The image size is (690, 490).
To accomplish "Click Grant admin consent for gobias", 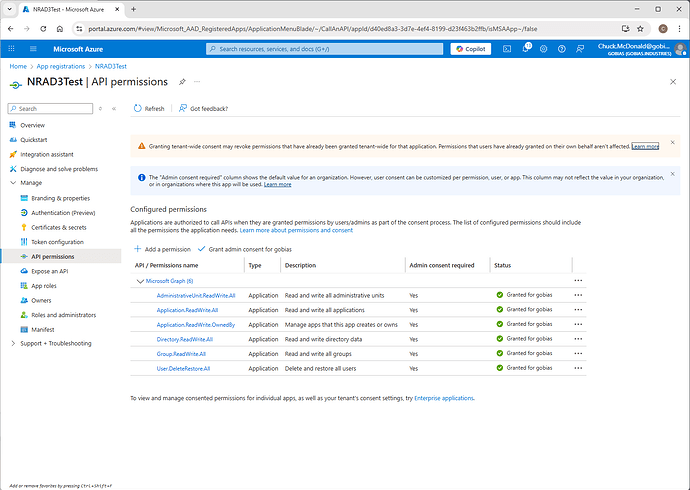I will point(245,249).
